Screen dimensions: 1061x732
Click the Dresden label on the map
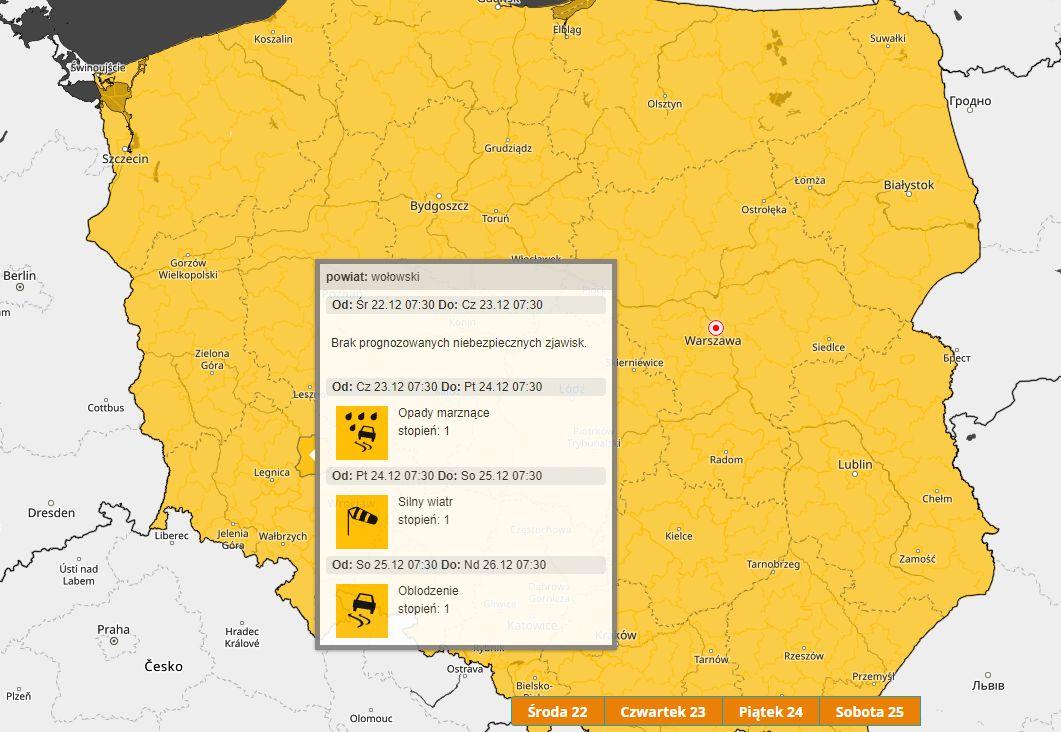(51, 513)
